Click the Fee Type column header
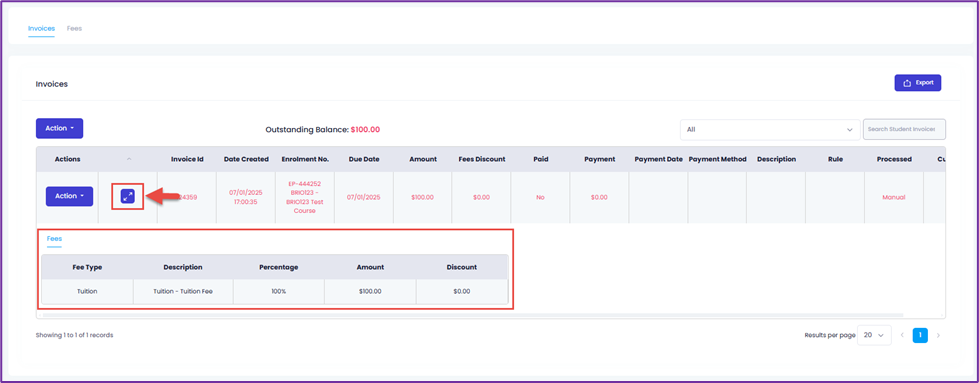Viewport: 979px width, 383px height. point(87,267)
